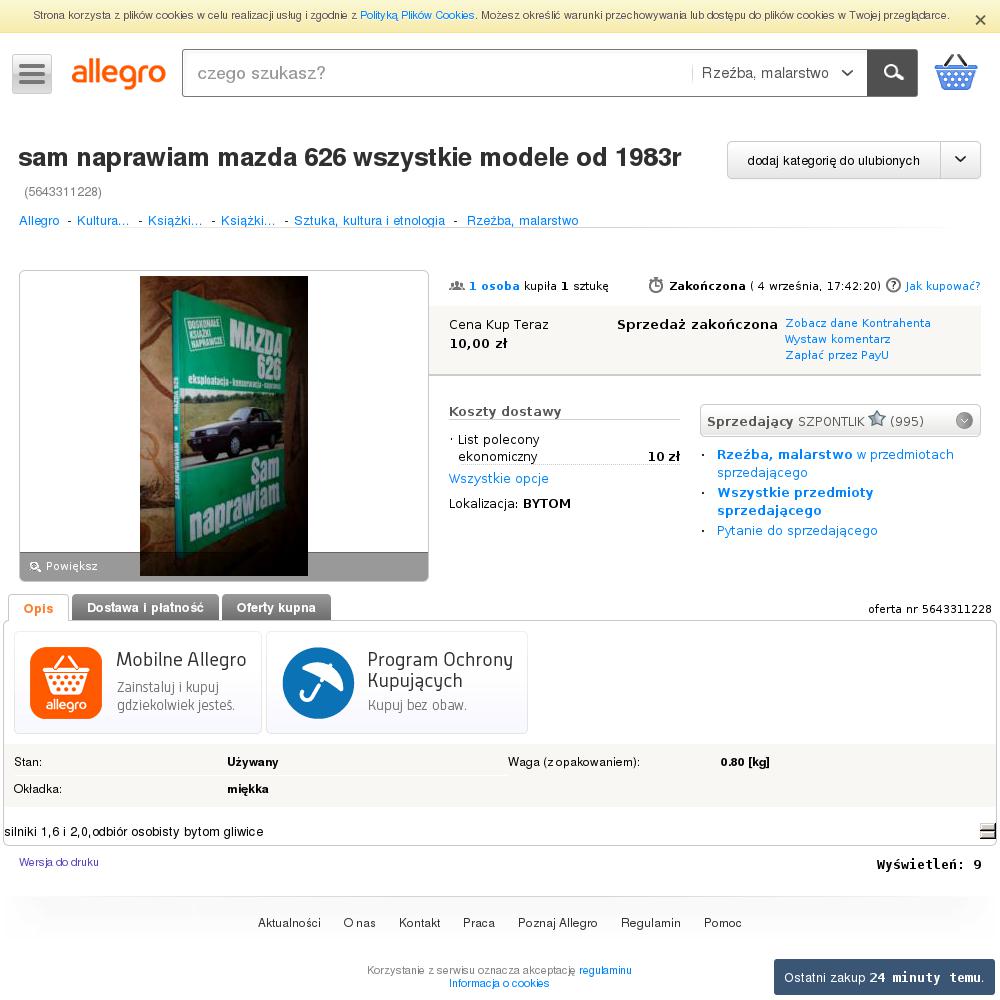Expand the Sprzedający SZPONTLIK panel arrow
The image size is (1000, 1000).
964,421
